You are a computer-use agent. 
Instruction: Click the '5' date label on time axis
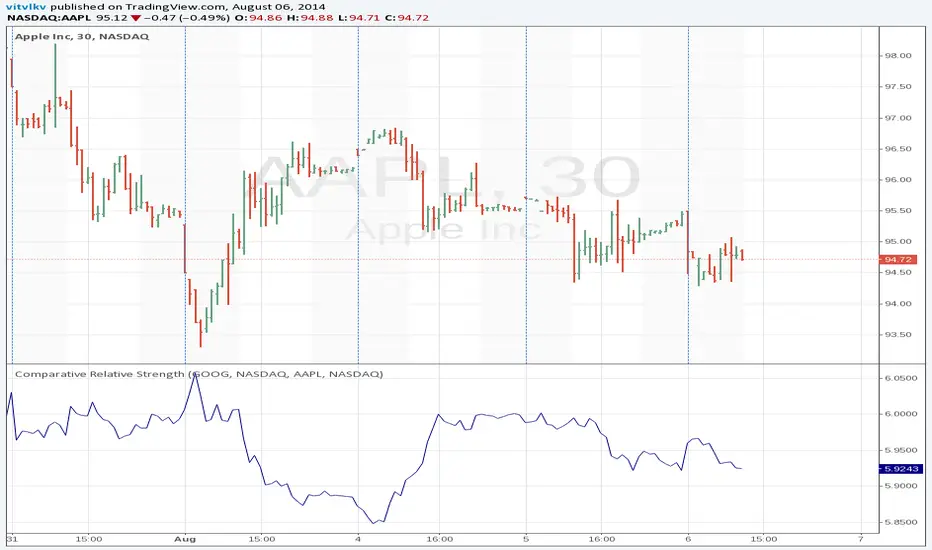pos(526,539)
